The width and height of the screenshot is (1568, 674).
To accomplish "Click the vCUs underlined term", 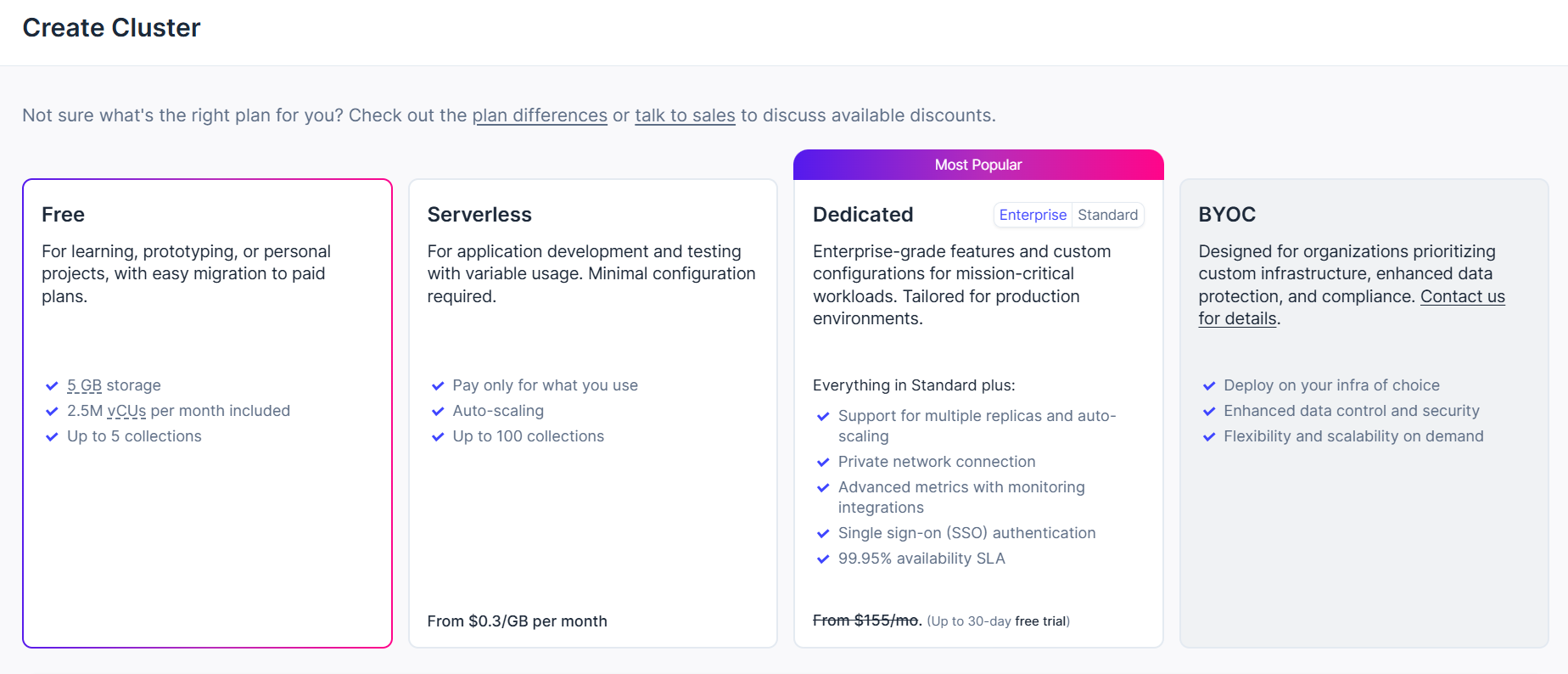I will coord(126,412).
